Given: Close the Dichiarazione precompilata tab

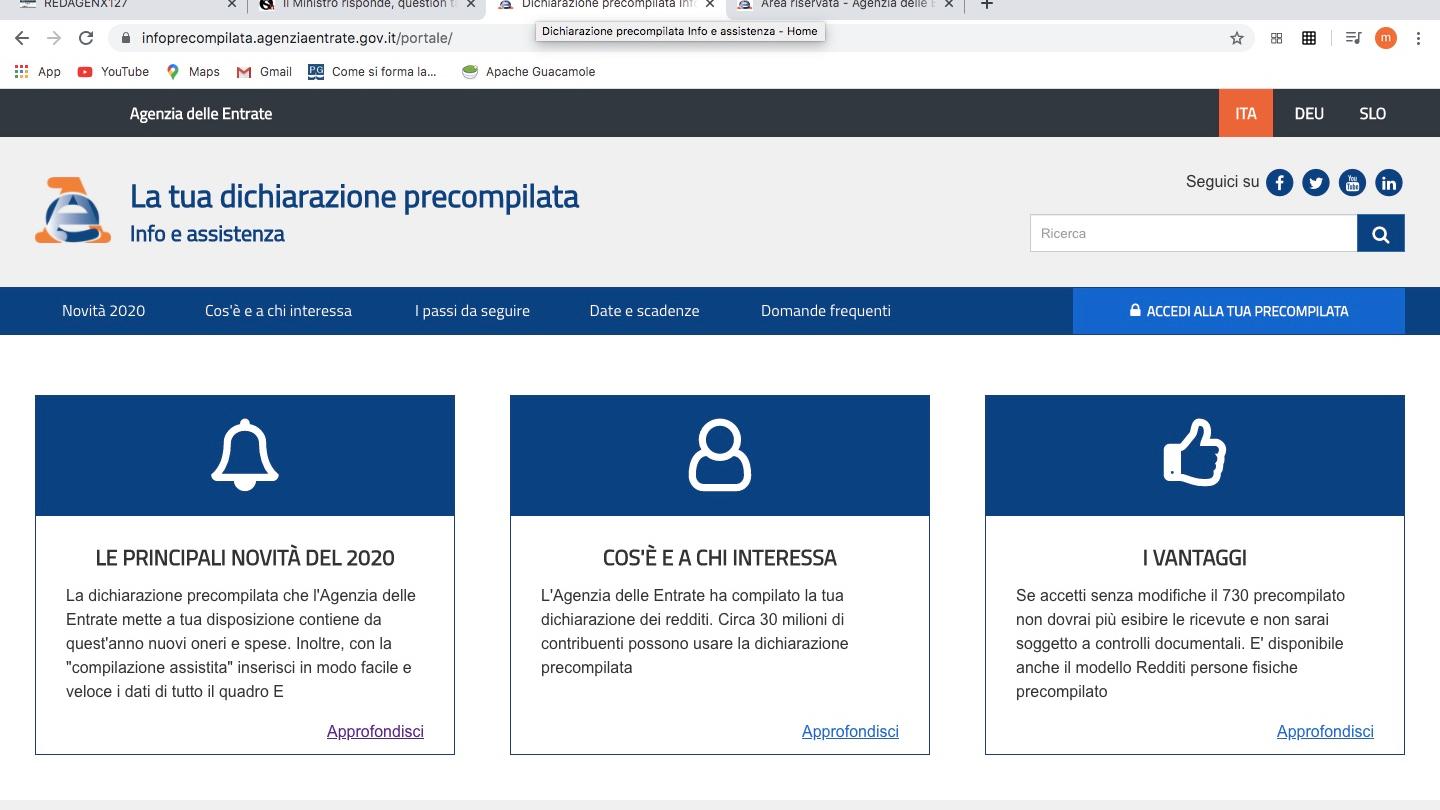Looking at the screenshot, I should 709,5.
